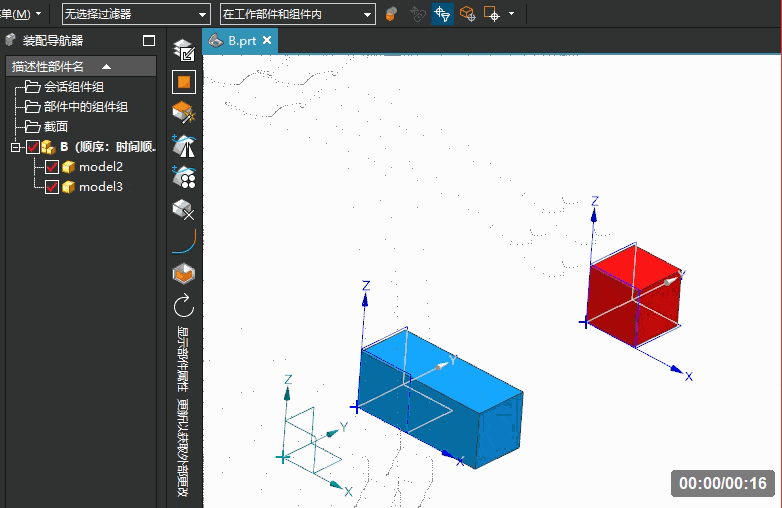782x508 pixels.
Task: Open the 无选择过滤器 selection filter dropdown
Action: point(136,14)
